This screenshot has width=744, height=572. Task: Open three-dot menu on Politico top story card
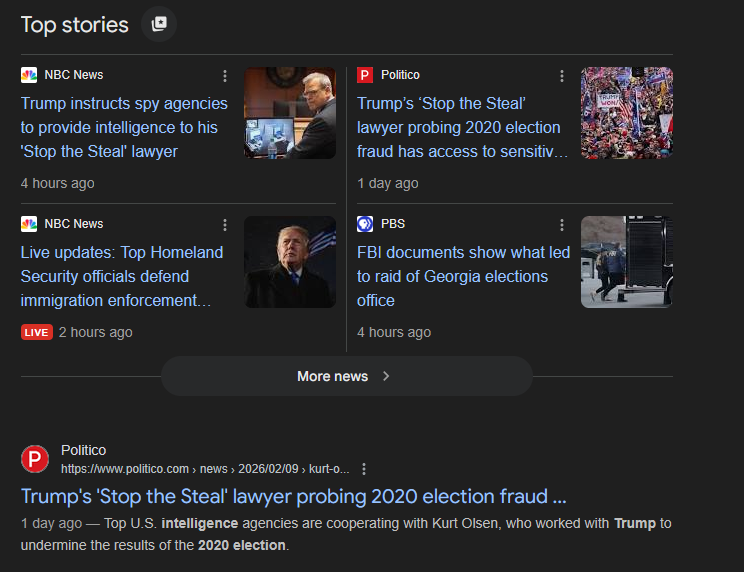tap(562, 76)
